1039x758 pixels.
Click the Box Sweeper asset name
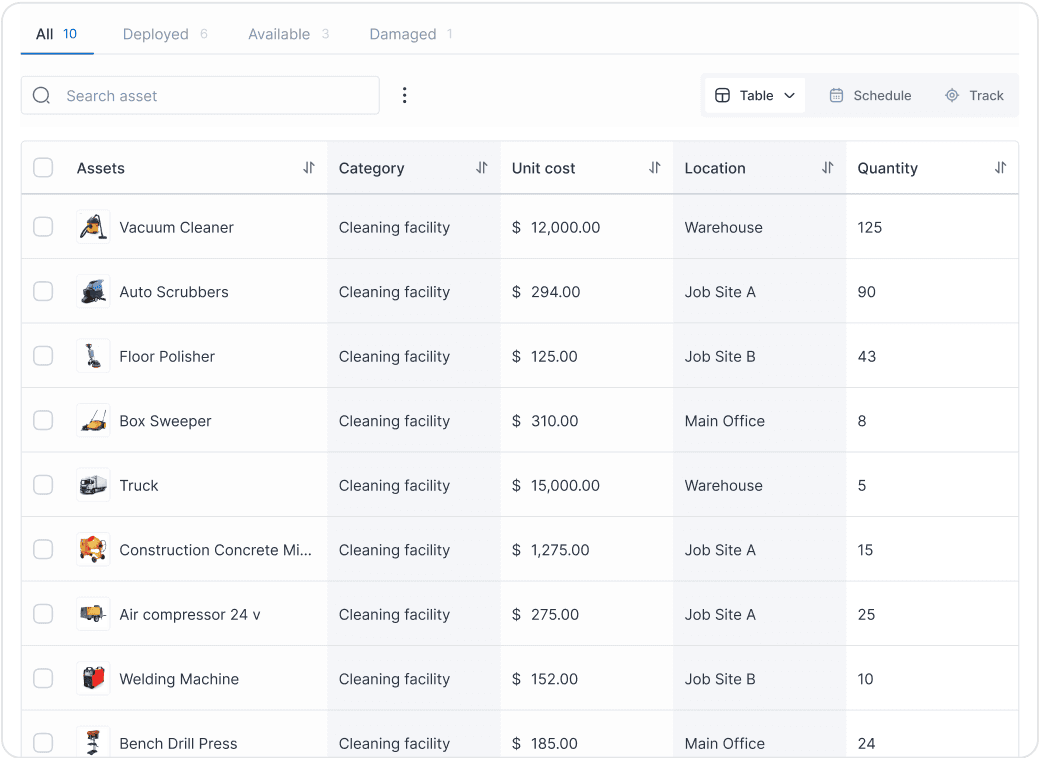165,421
